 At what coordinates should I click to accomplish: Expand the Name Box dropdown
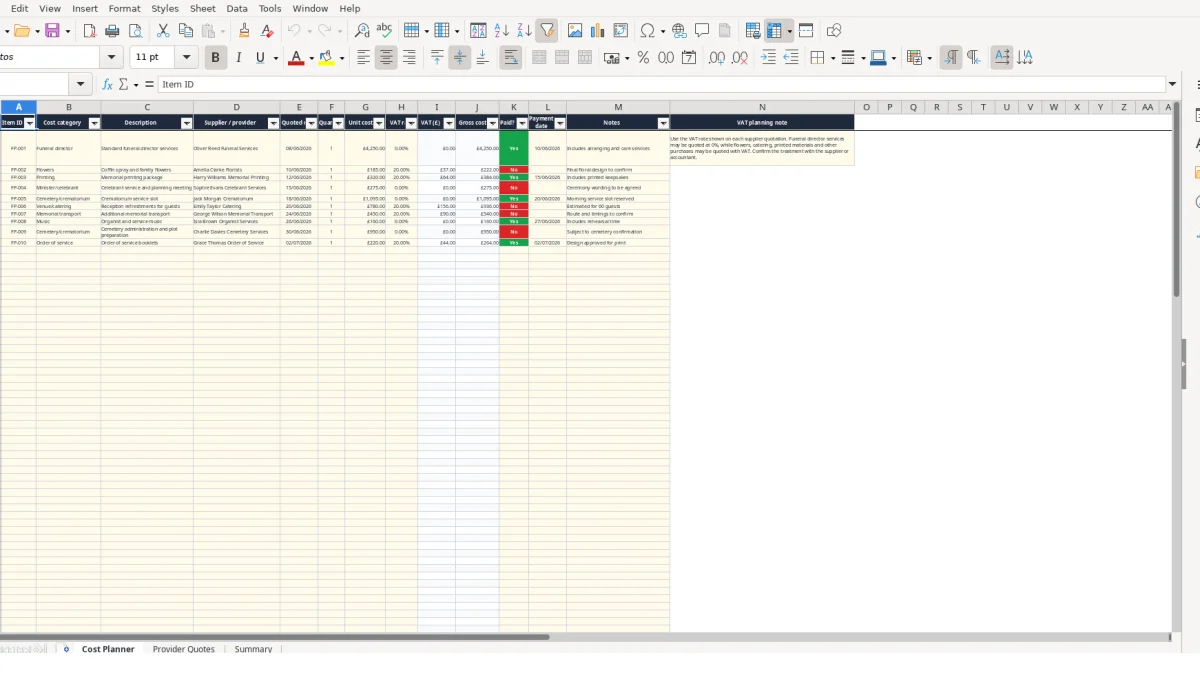point(80,84)
